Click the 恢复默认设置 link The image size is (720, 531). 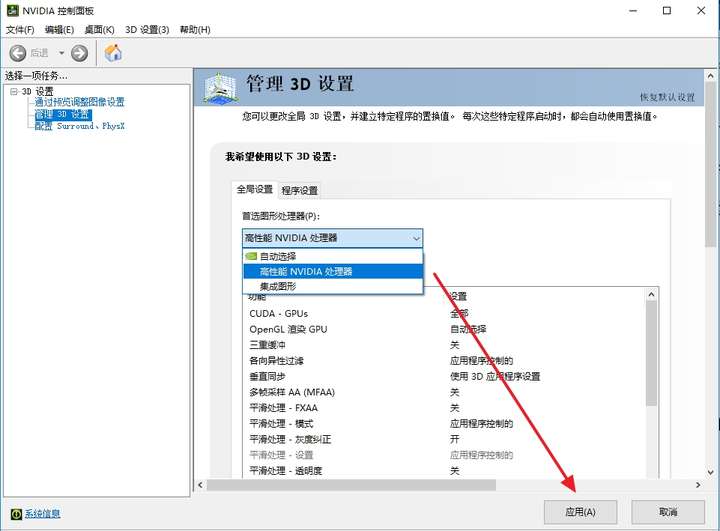click(667, 97)
